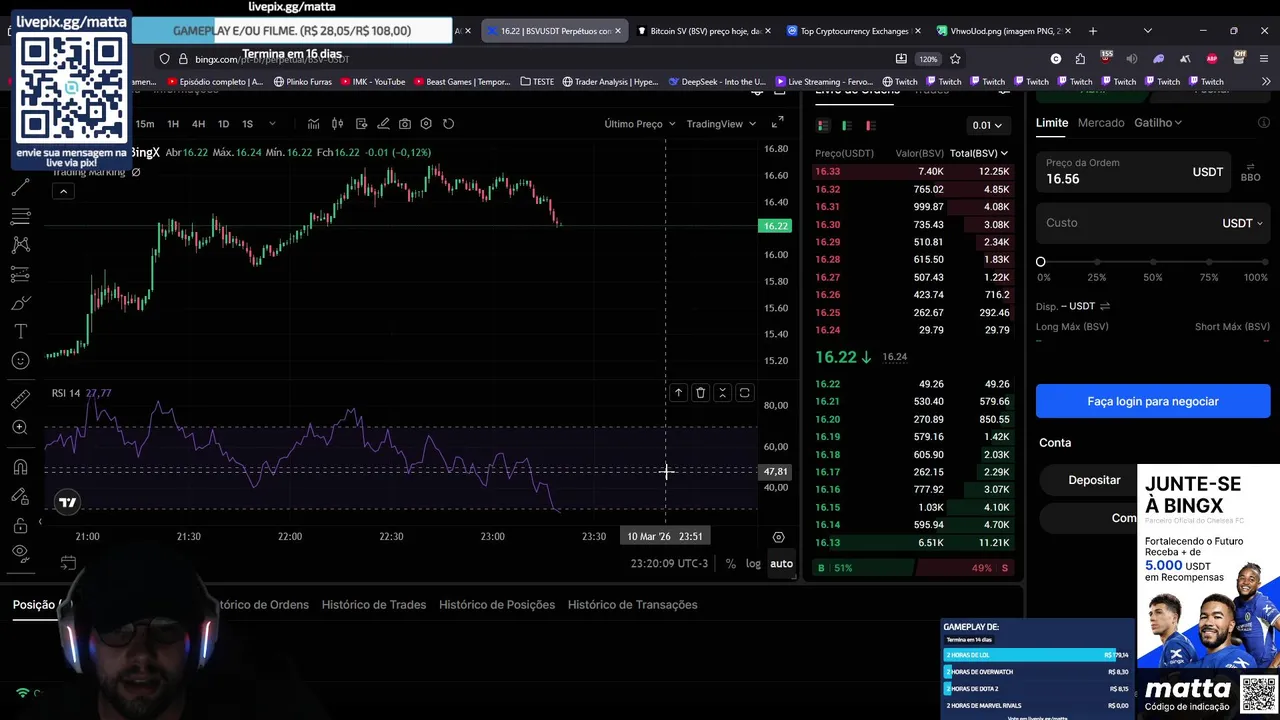Screen dimensions: 1280x720
Task: Pick the brush drawing tool
Action: [20, 303]
